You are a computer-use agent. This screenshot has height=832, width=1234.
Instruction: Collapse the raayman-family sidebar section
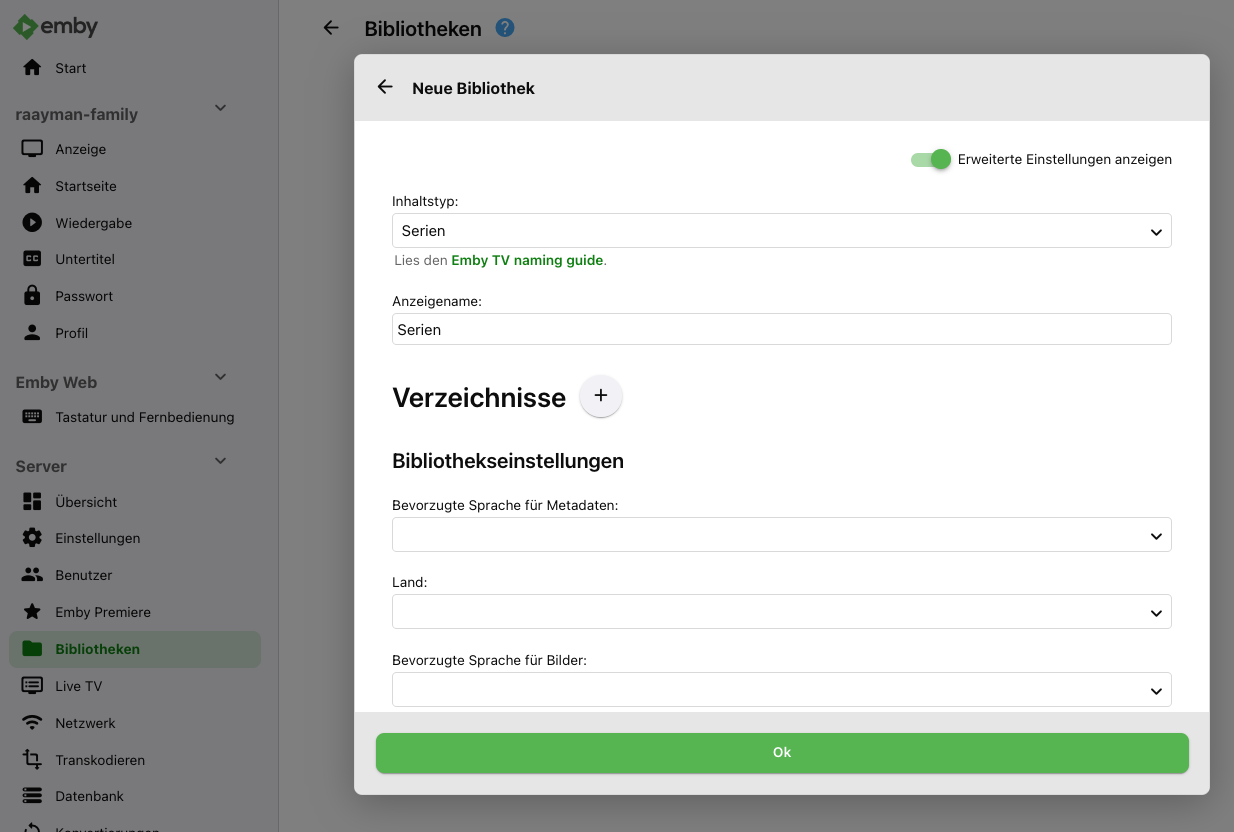[x=221, y=109]
